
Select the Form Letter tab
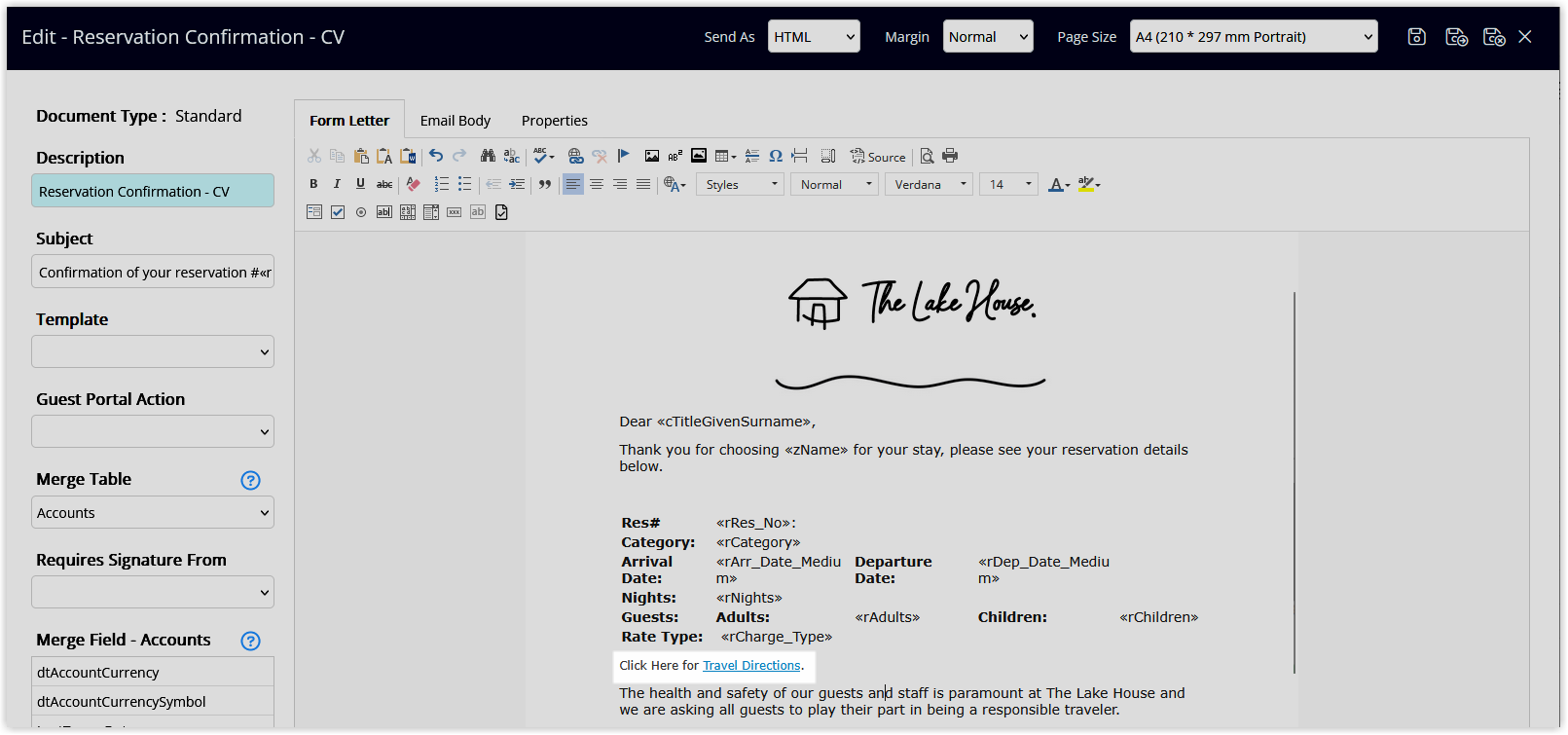click(x=349, y=121)
